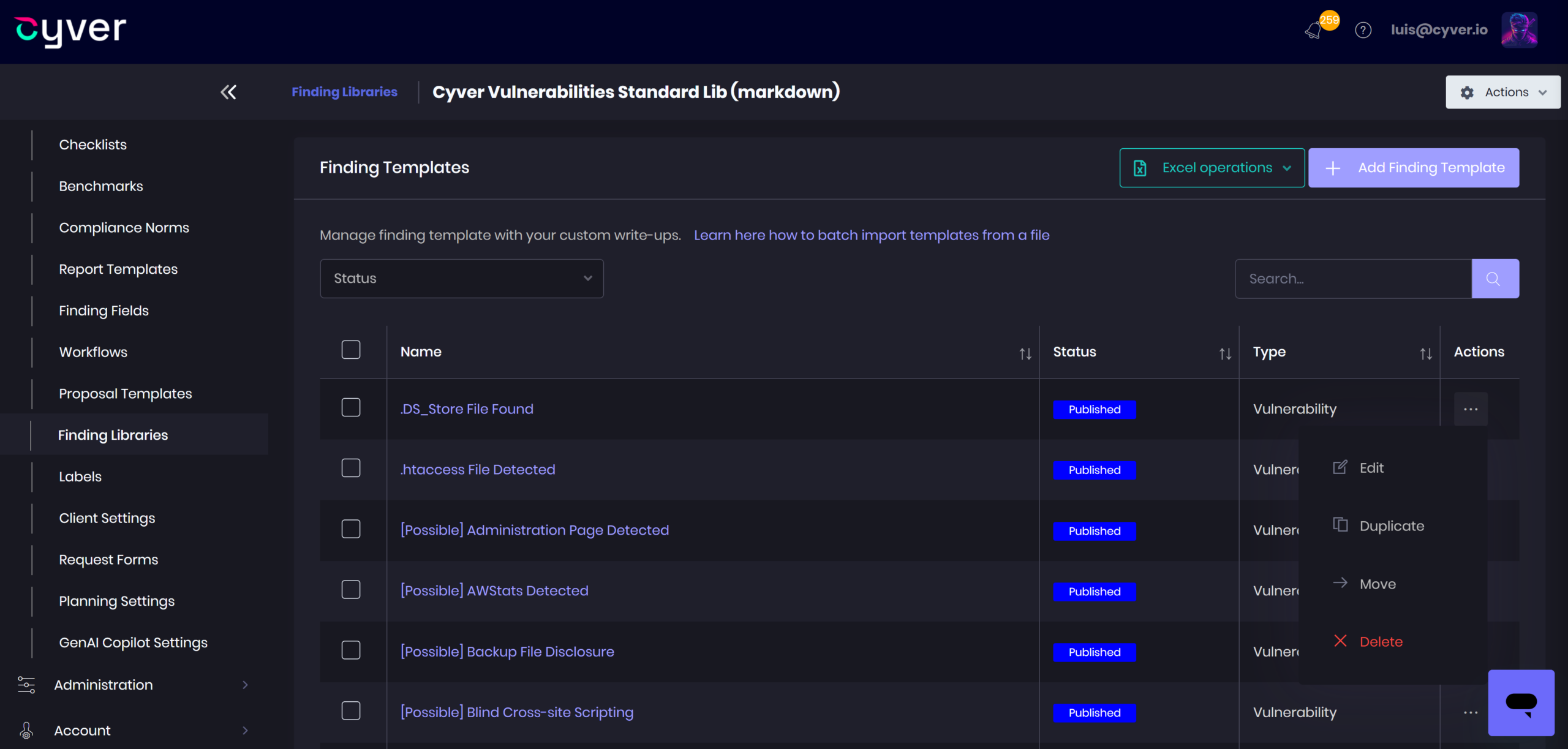Open the user avatar menu
The width and height of the screenshot is (1568, 749).
click(1519, 30)
